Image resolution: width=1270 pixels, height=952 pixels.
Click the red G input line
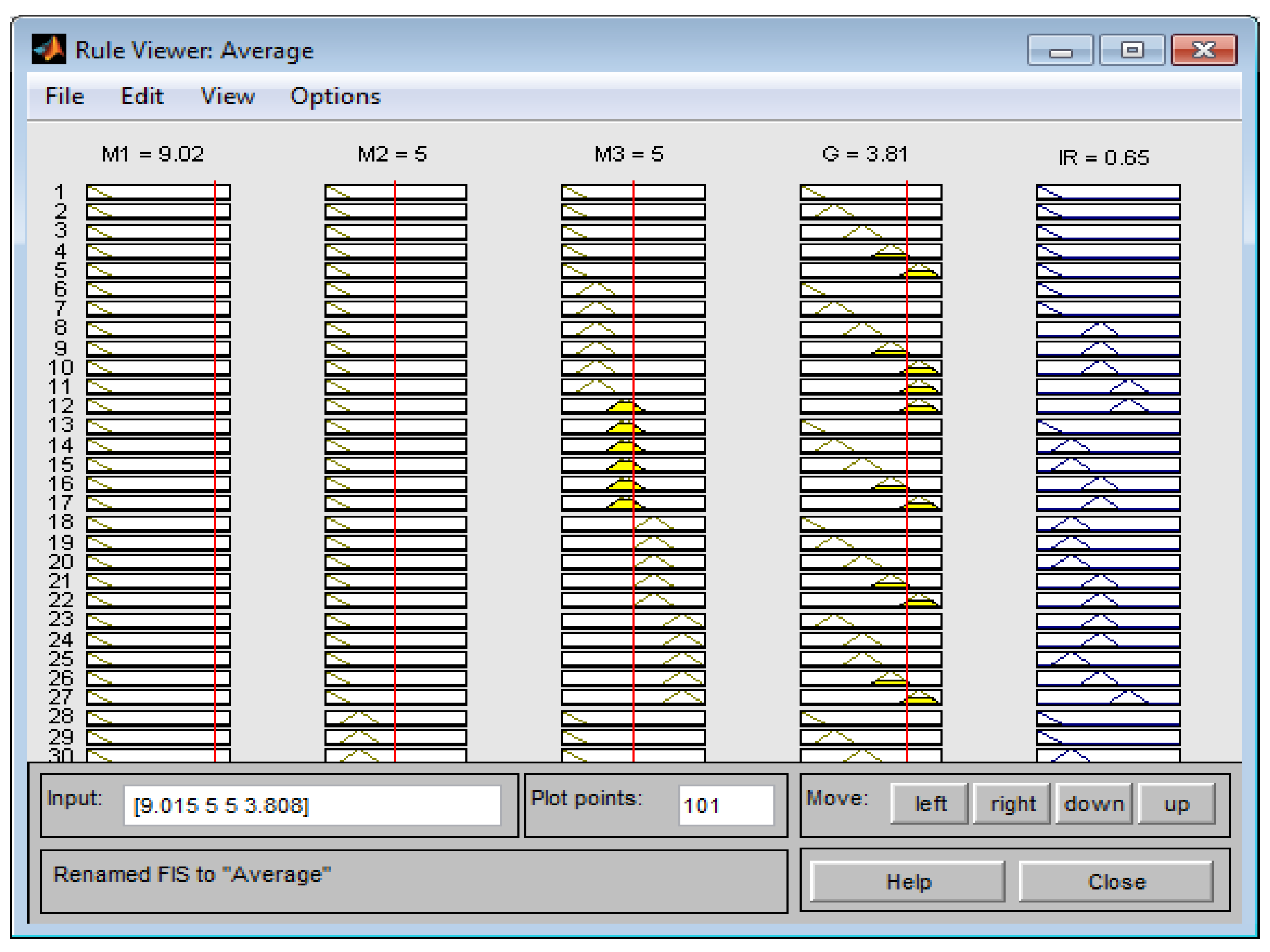click(x=907, y=471)
